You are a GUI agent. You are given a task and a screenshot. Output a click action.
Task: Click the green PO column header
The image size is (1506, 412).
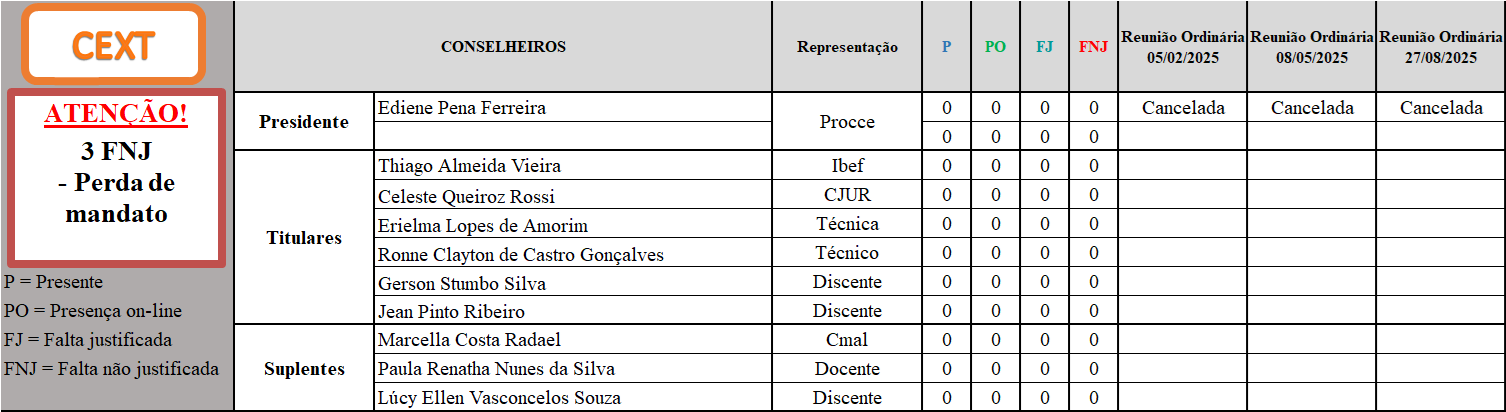pyautogui.click(x=995, y=47)
